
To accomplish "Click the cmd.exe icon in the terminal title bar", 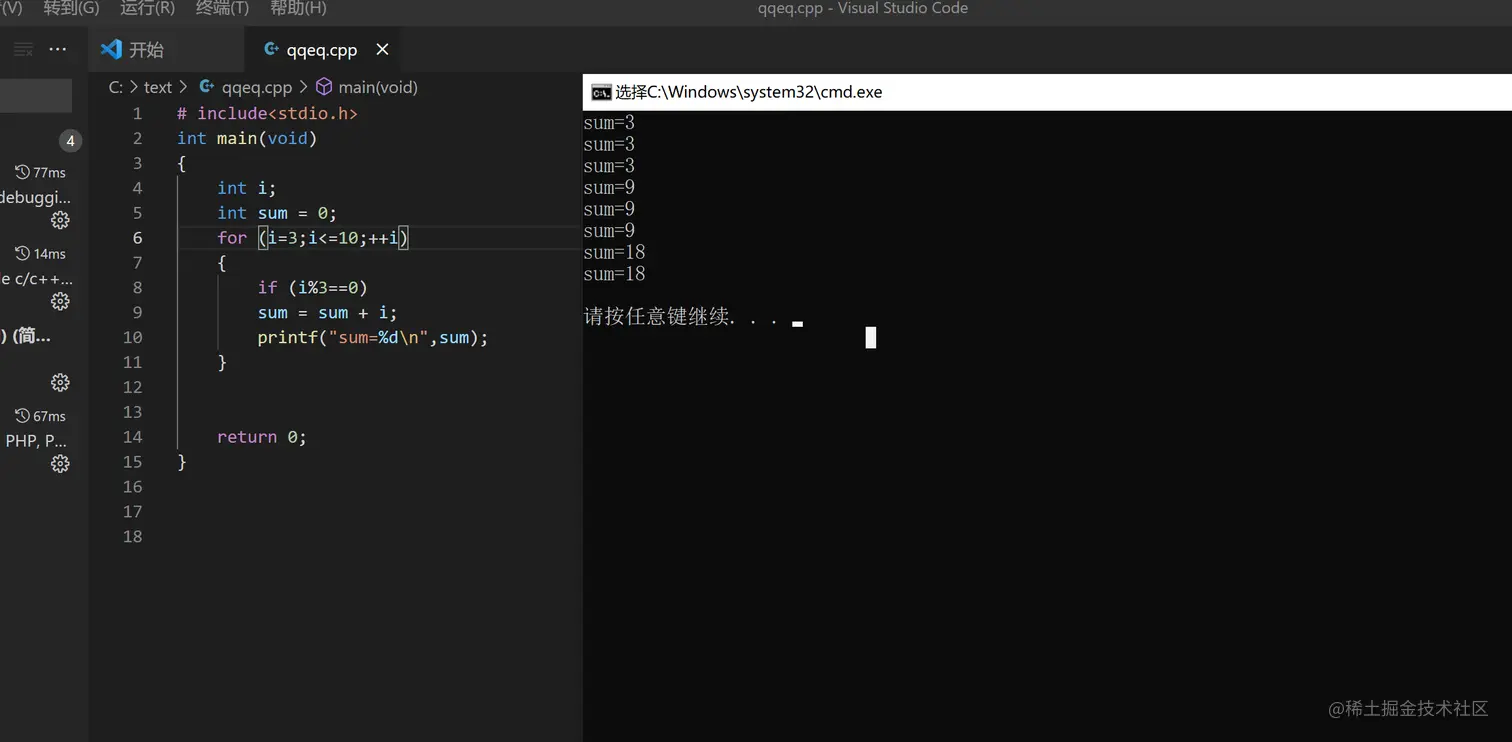I will pos(601,91).
